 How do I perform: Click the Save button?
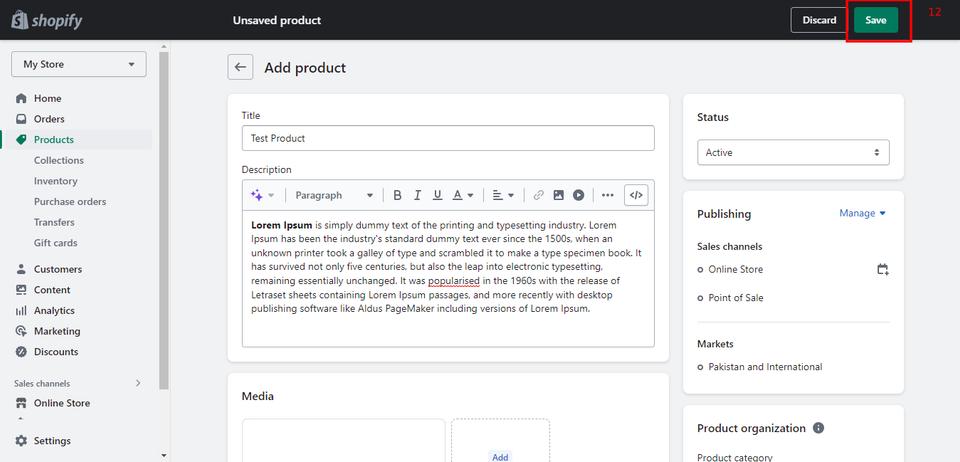coord(876,20)
